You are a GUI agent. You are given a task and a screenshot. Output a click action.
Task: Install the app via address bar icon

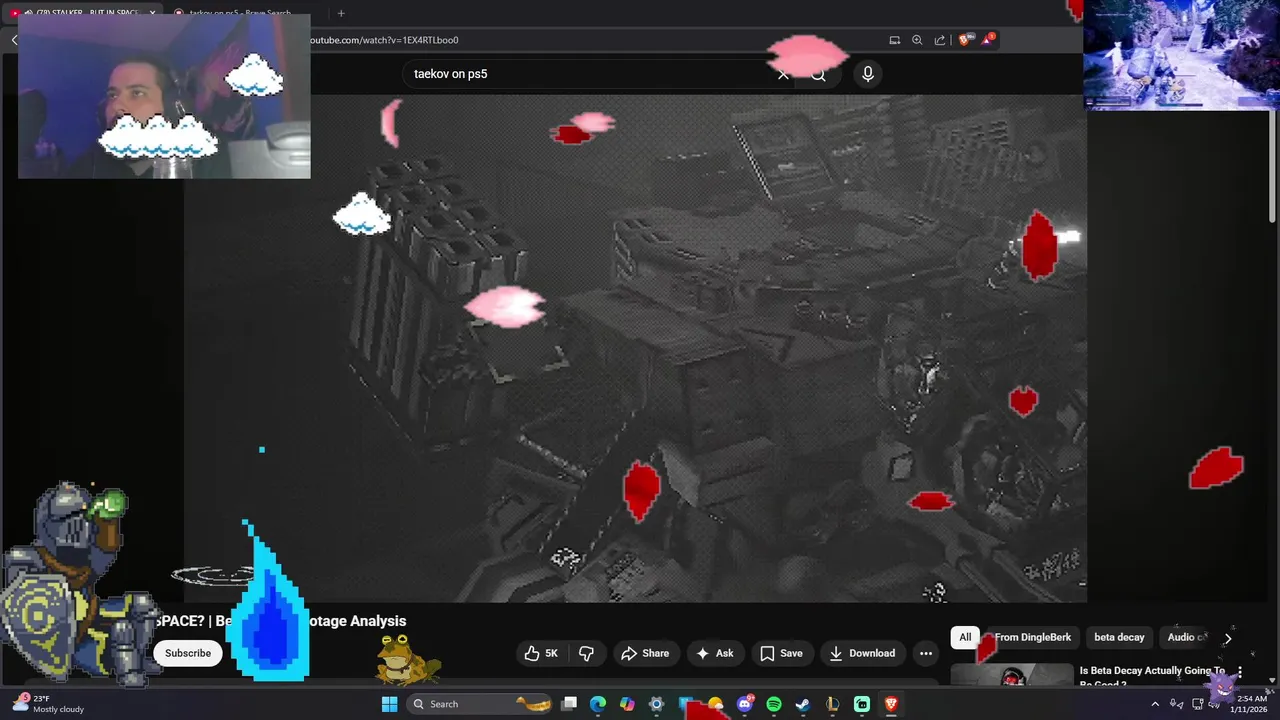tap(895, 40)
